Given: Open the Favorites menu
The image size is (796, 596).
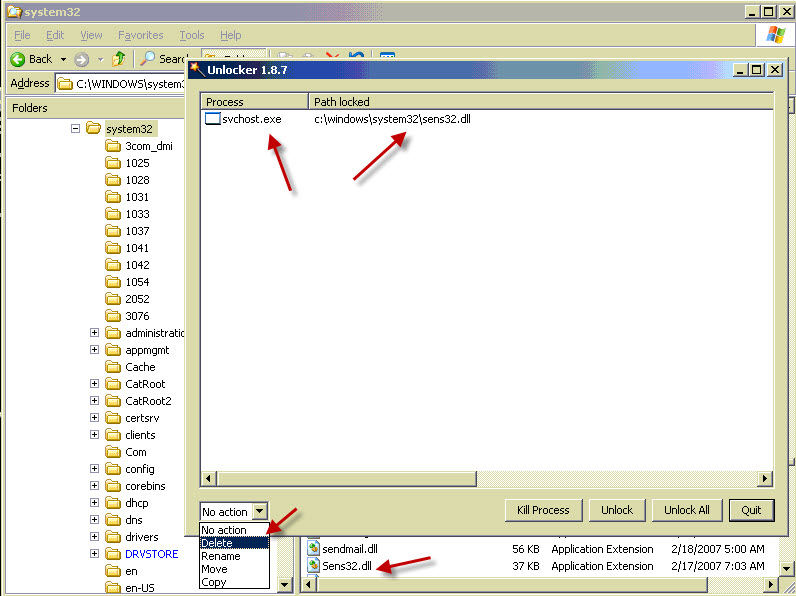Looking at the screenshot, I should pos(141,35).
